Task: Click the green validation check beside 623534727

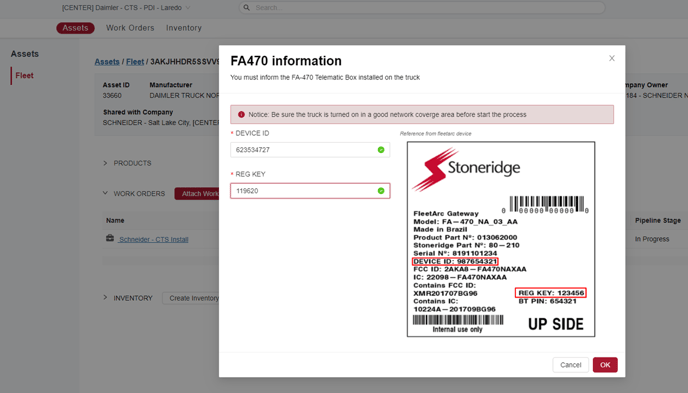Action: click(381, 150)
